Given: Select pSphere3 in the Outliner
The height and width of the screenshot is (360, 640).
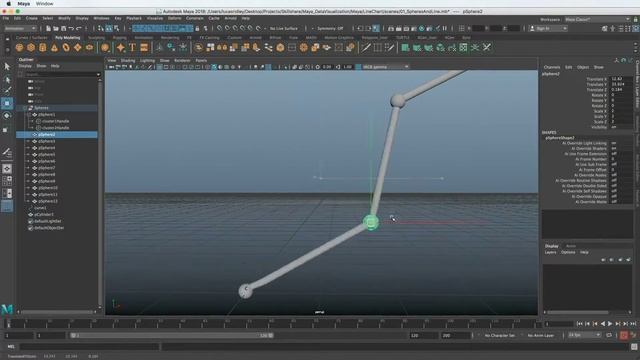Looking at the screenshot, I should point(47,141).
